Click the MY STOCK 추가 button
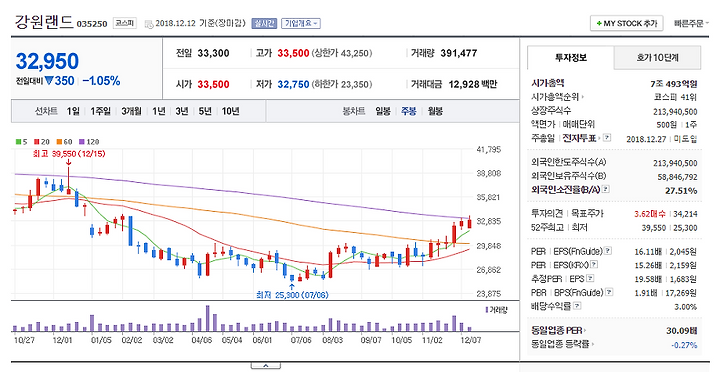This screenshot has width=720, height=372. click(x=626, y=23)
